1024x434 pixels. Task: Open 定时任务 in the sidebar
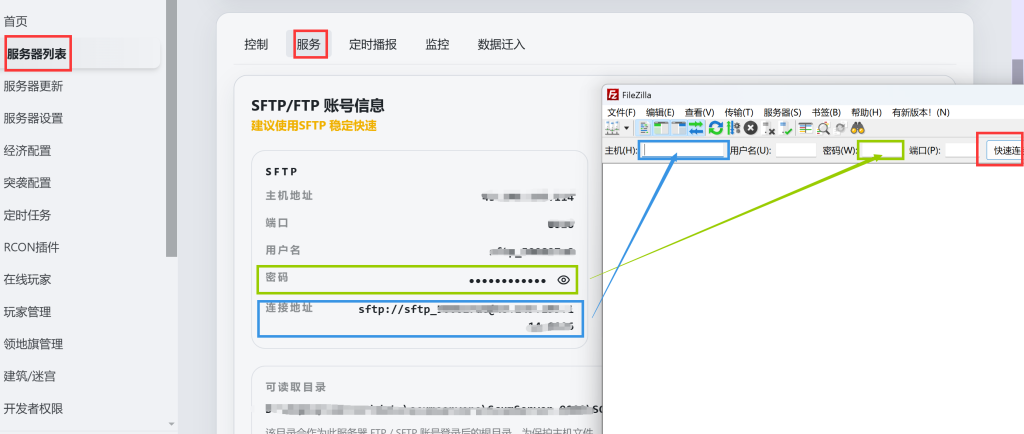pos(27,215)
